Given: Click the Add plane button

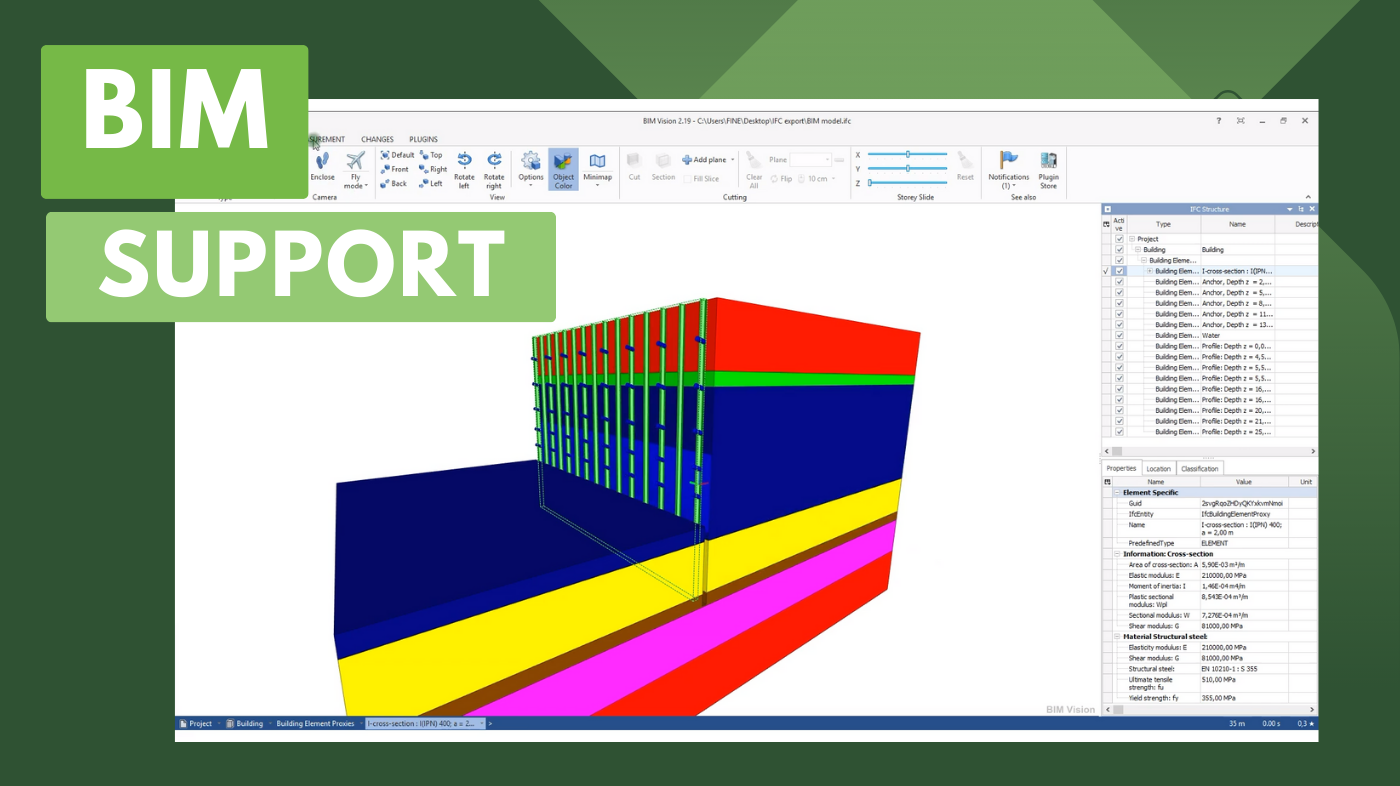Looking at the screenshot, I should (708, 160).
